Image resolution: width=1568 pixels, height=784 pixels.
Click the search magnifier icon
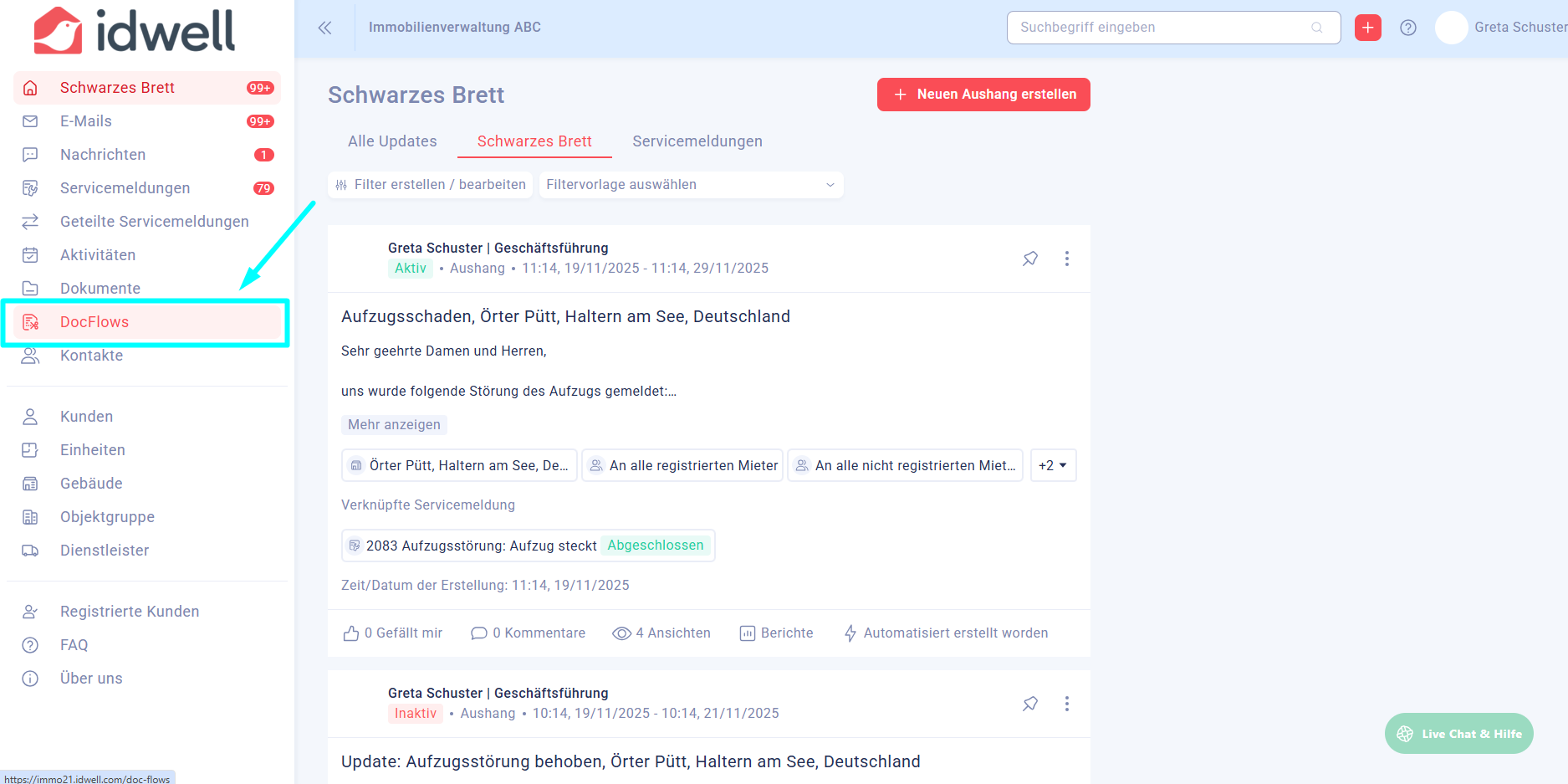(1317, 28)
